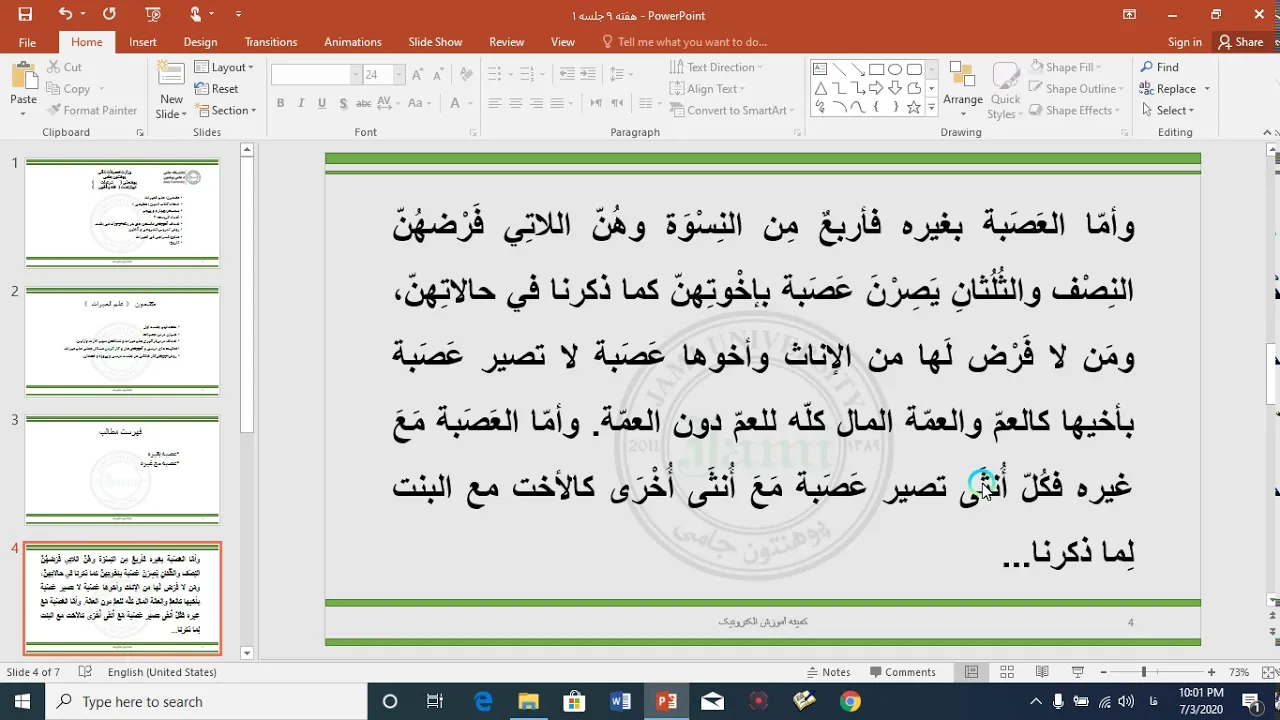Toggle Underline formatting
The image size is (1280, 720).
pos(321,103)
